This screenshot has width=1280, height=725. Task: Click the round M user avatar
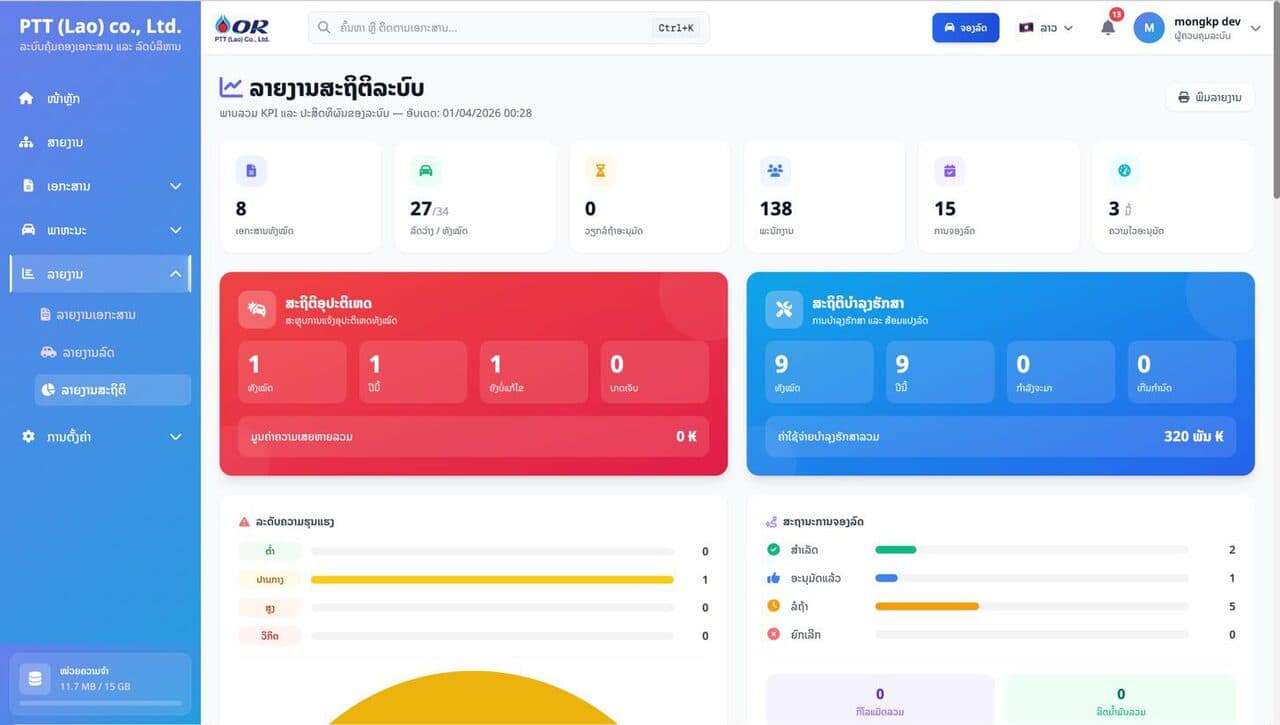click(1149, 28)
